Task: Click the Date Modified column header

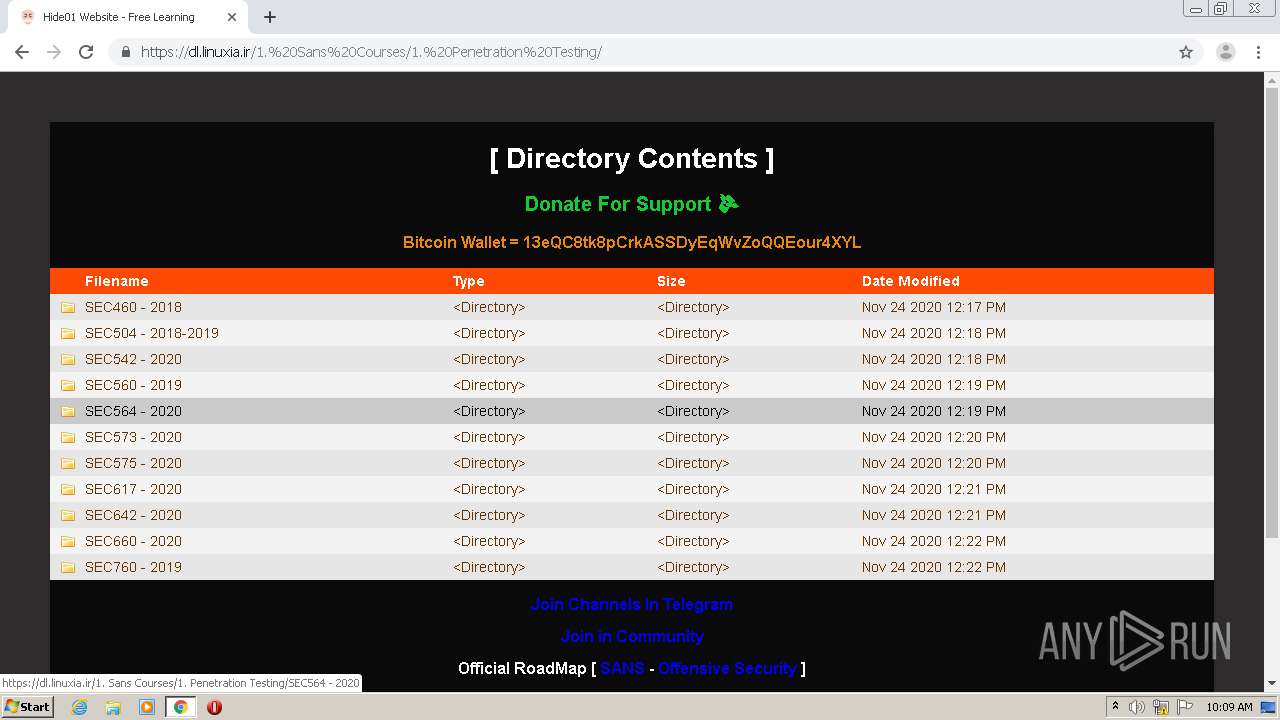Action: [x=911, y=281]
